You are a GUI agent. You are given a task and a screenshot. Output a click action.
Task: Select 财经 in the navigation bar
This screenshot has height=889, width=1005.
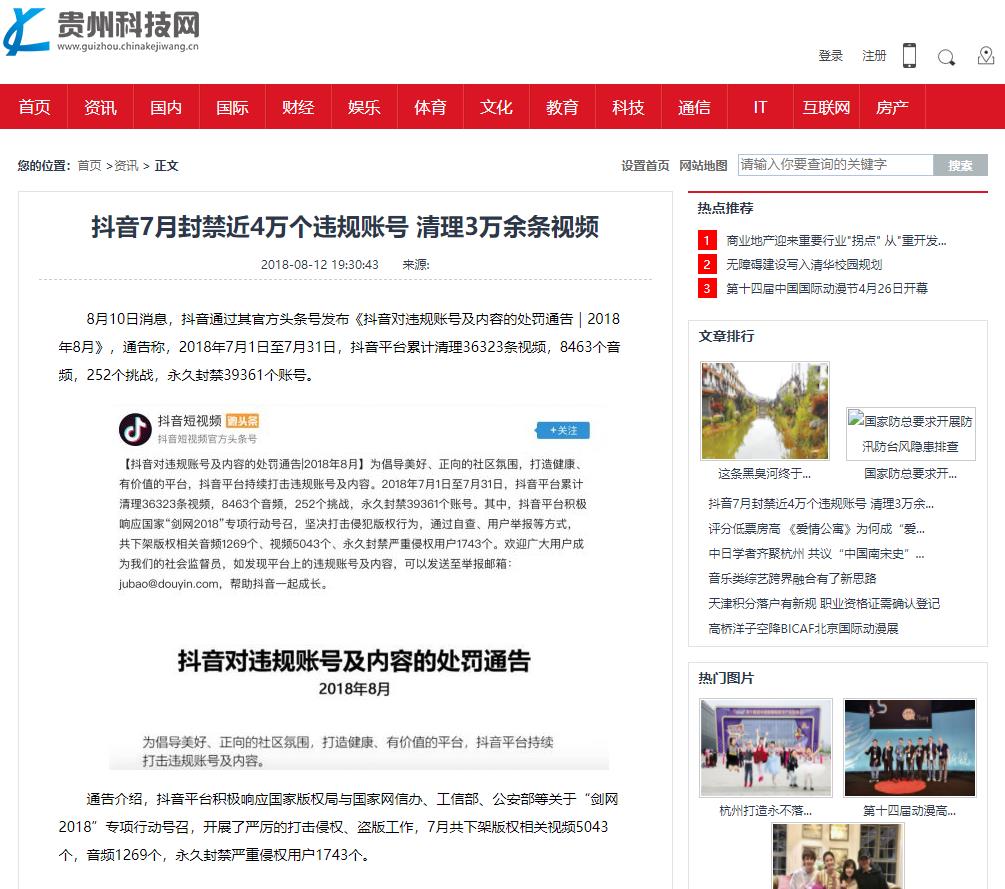point(298,107)
